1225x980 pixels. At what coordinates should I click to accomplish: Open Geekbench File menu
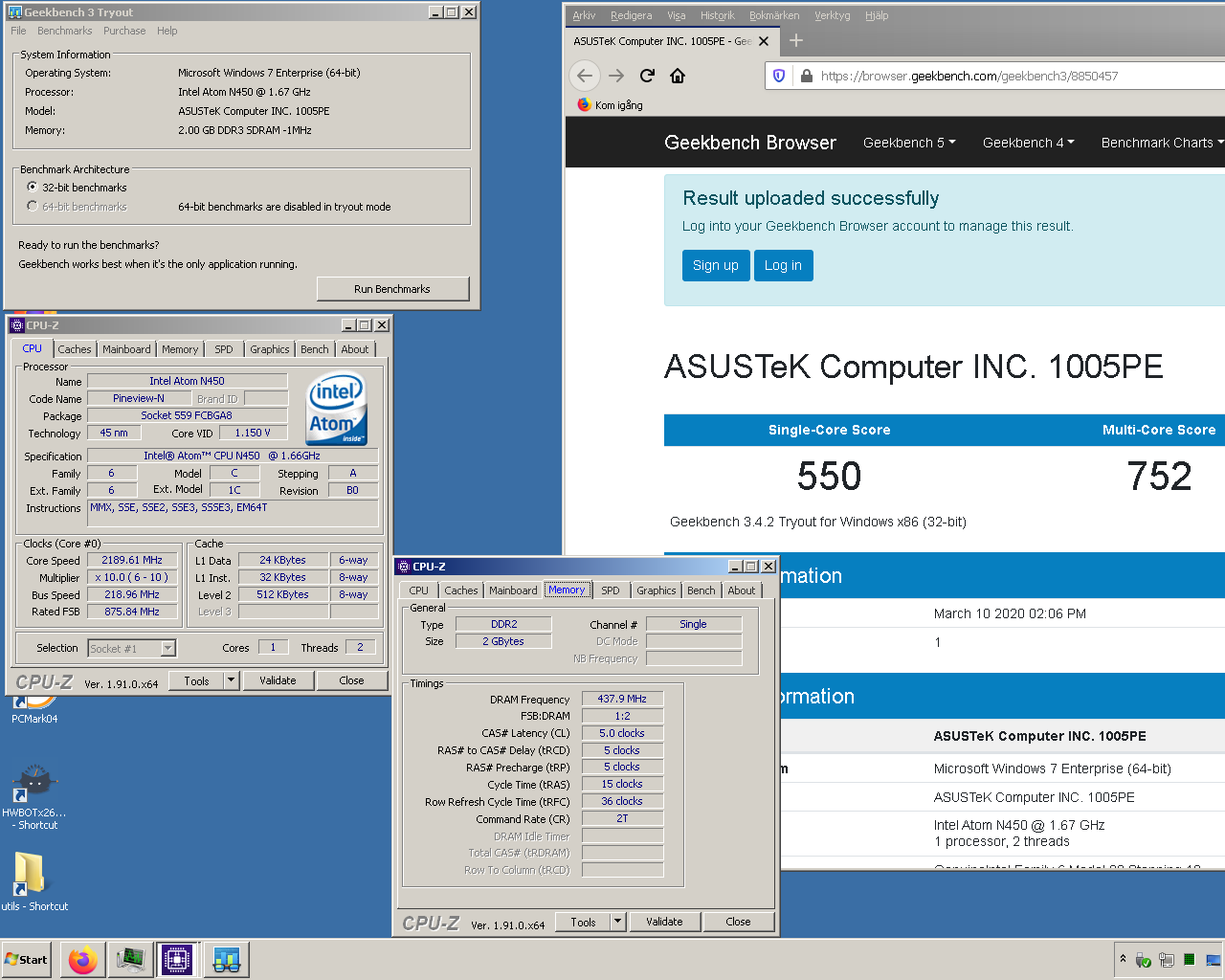pos(18,31)
